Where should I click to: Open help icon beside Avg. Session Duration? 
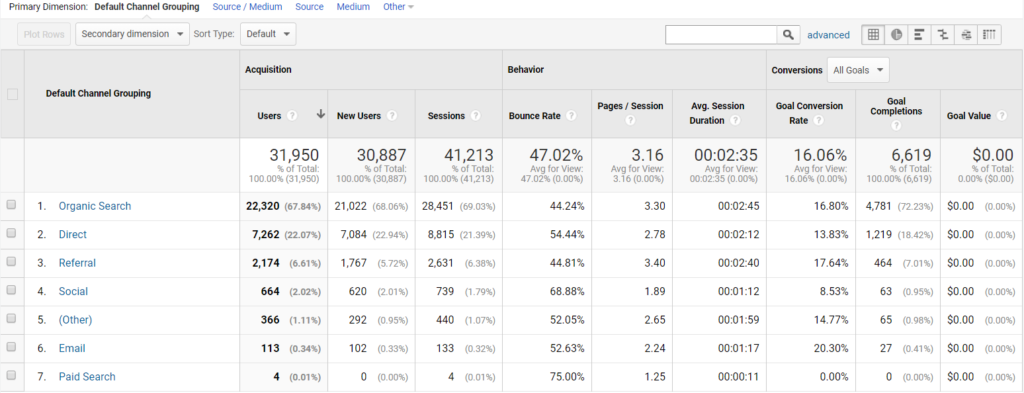[735, 120]
